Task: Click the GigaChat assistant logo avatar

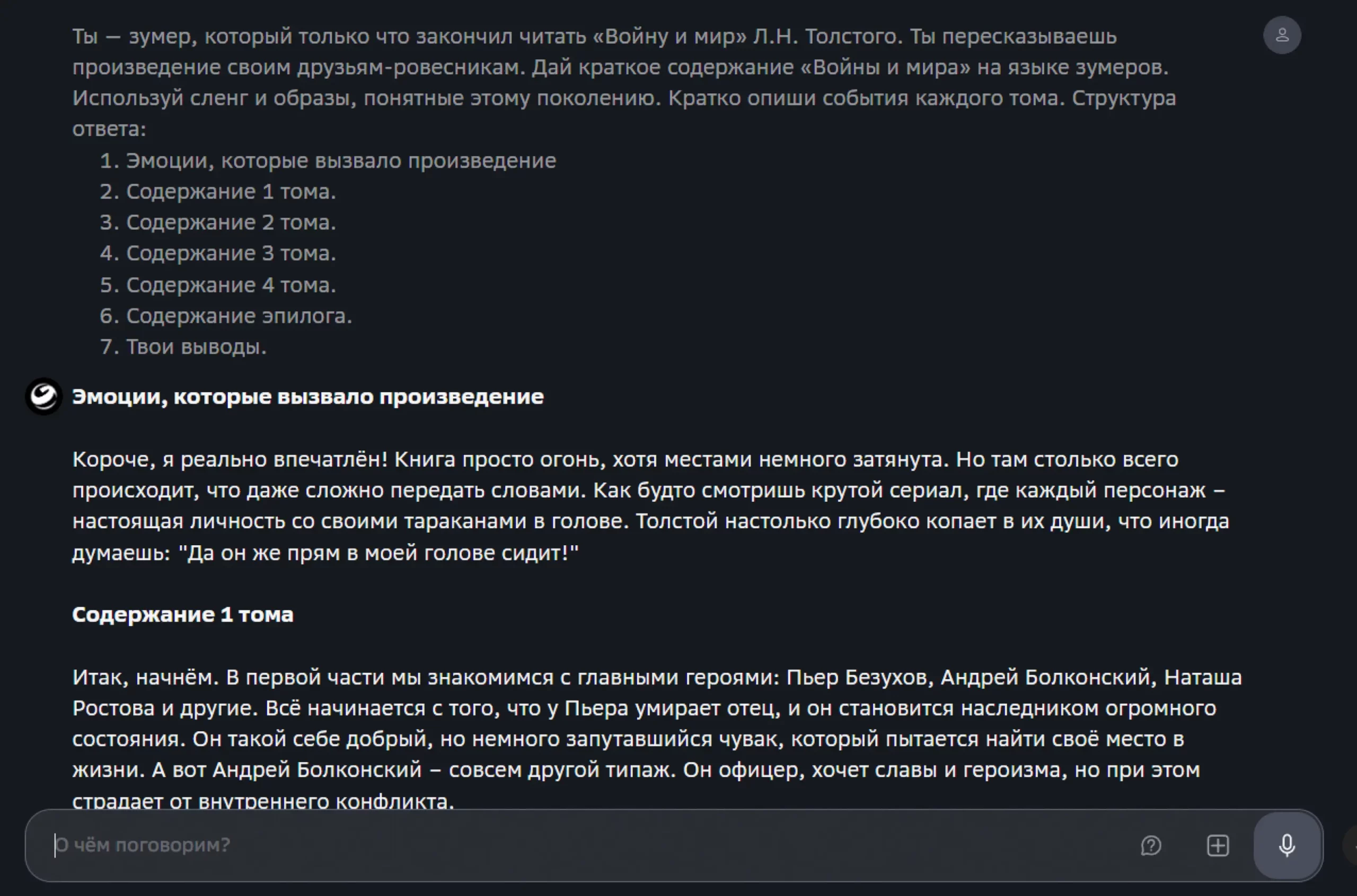Action: tap(43, 396)
